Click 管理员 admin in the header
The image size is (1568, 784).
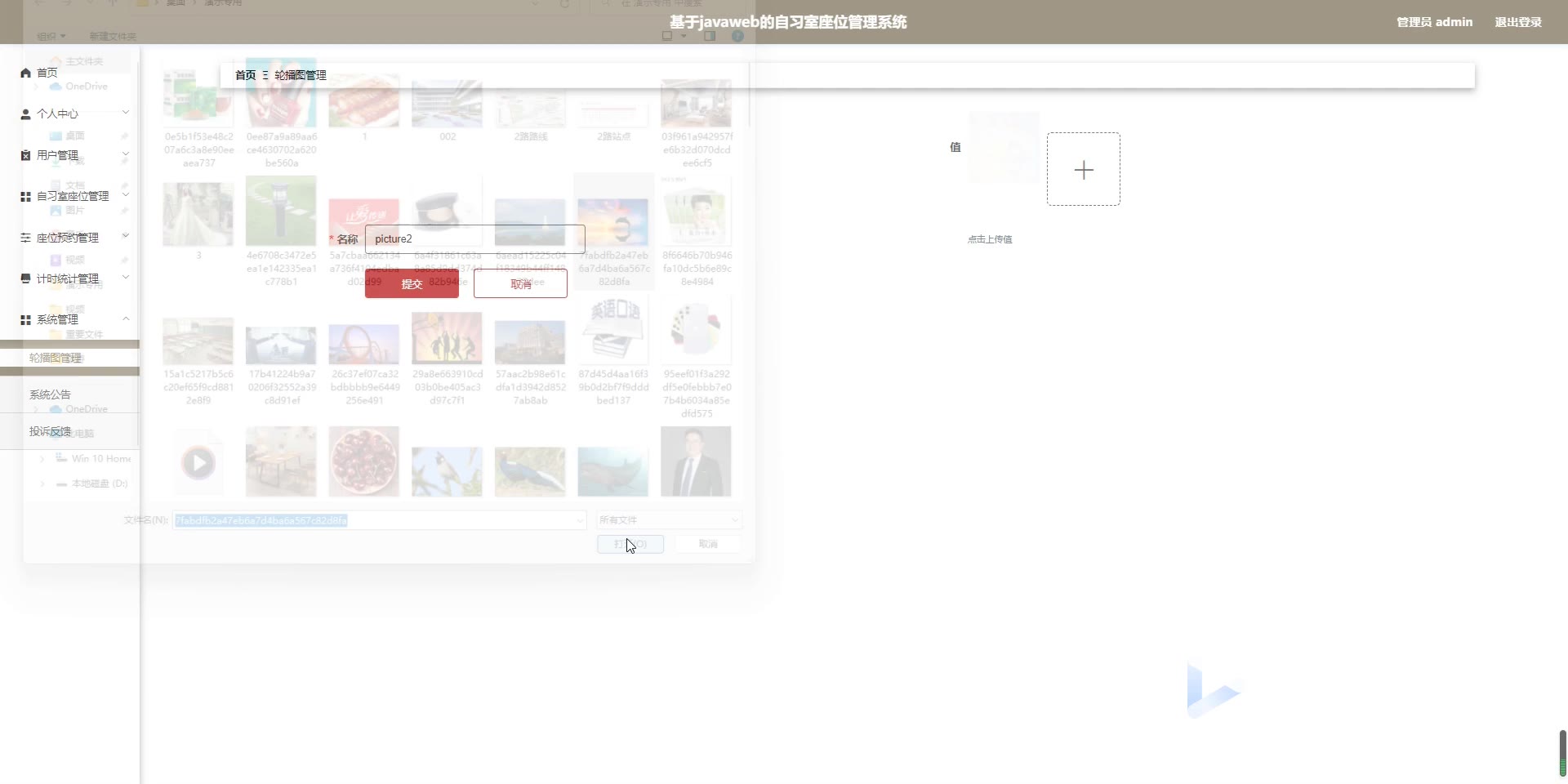[x=1435, y=22]
